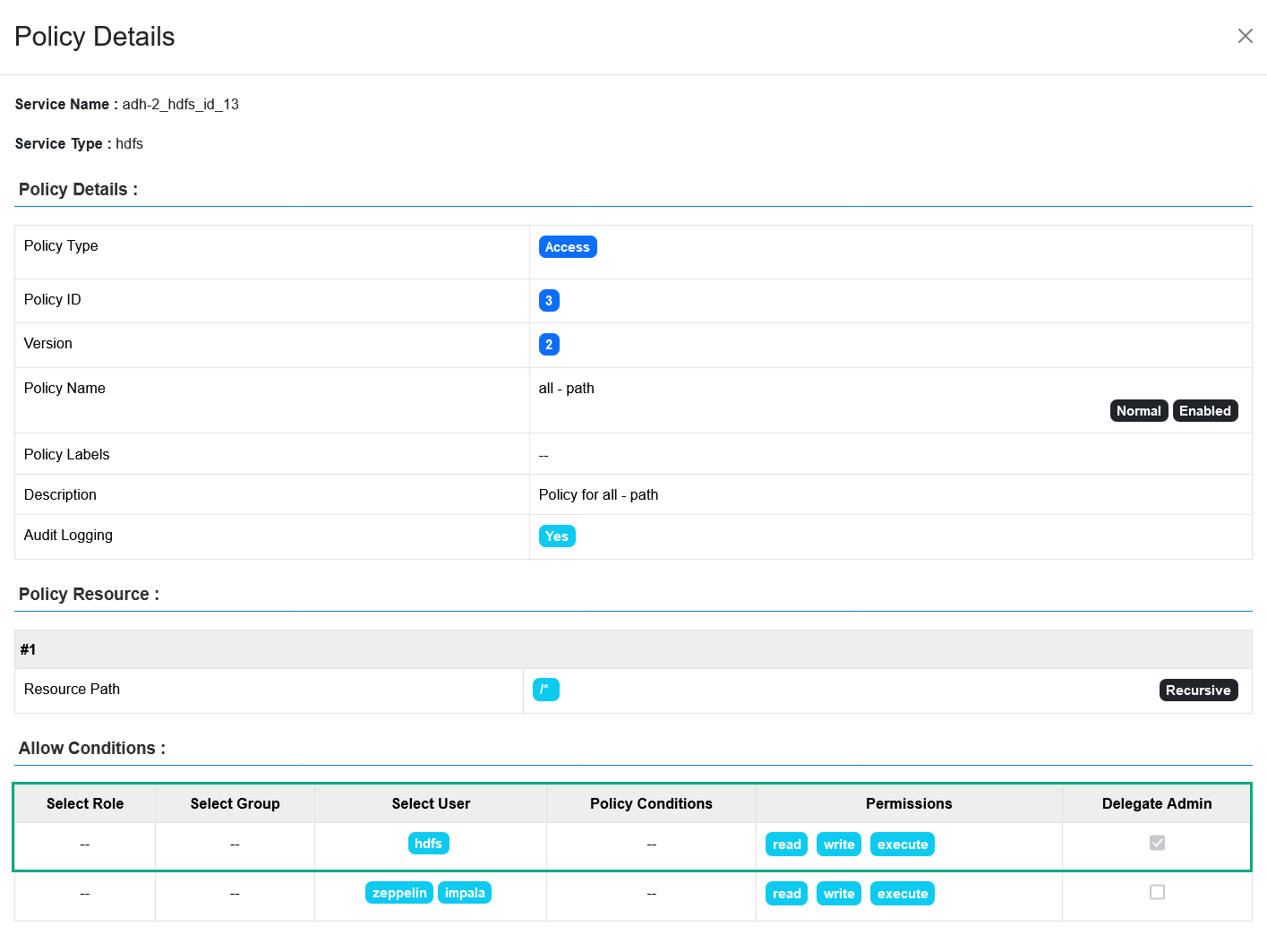Viewport: 1267px width, 952px height.
Task: Click the Policy ID label
Action: click(x=53, y=300)
